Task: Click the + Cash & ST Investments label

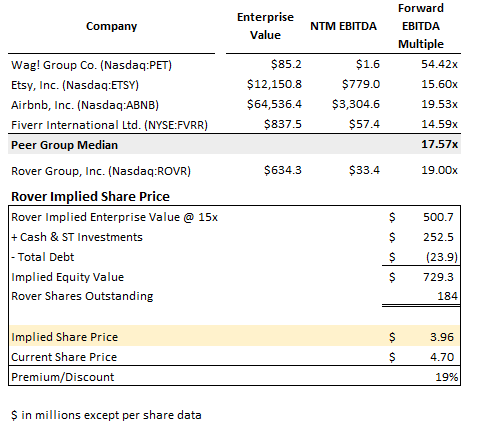Action: point(77,237)
